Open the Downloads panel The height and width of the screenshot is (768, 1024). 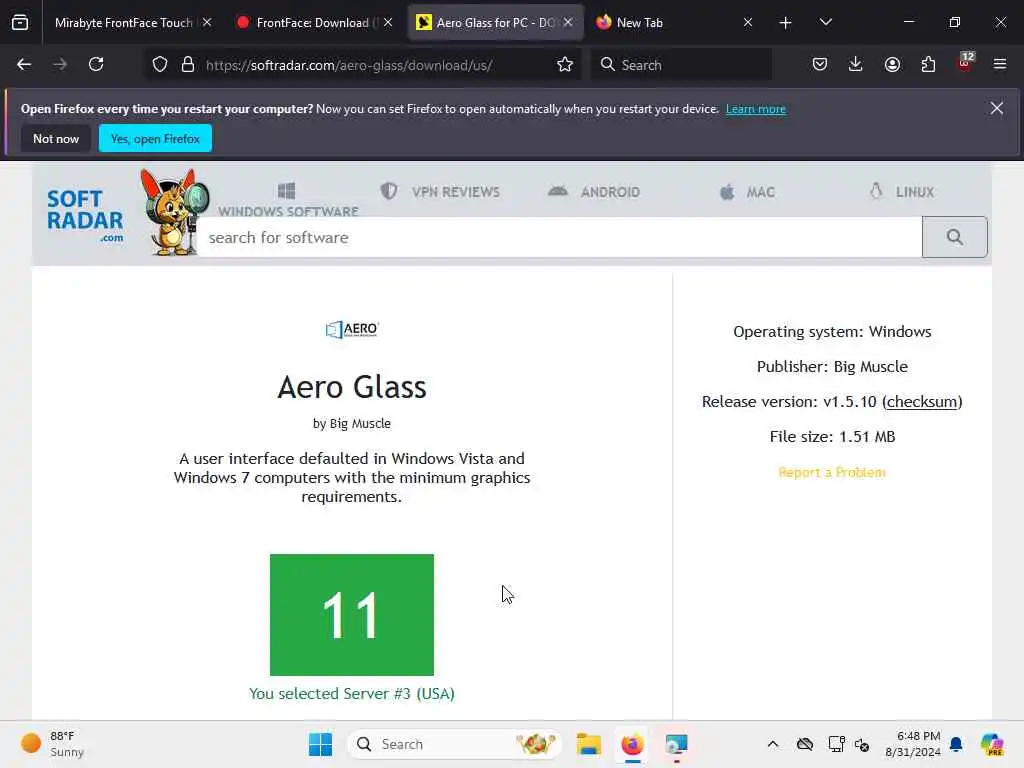(x=856, y=64)
